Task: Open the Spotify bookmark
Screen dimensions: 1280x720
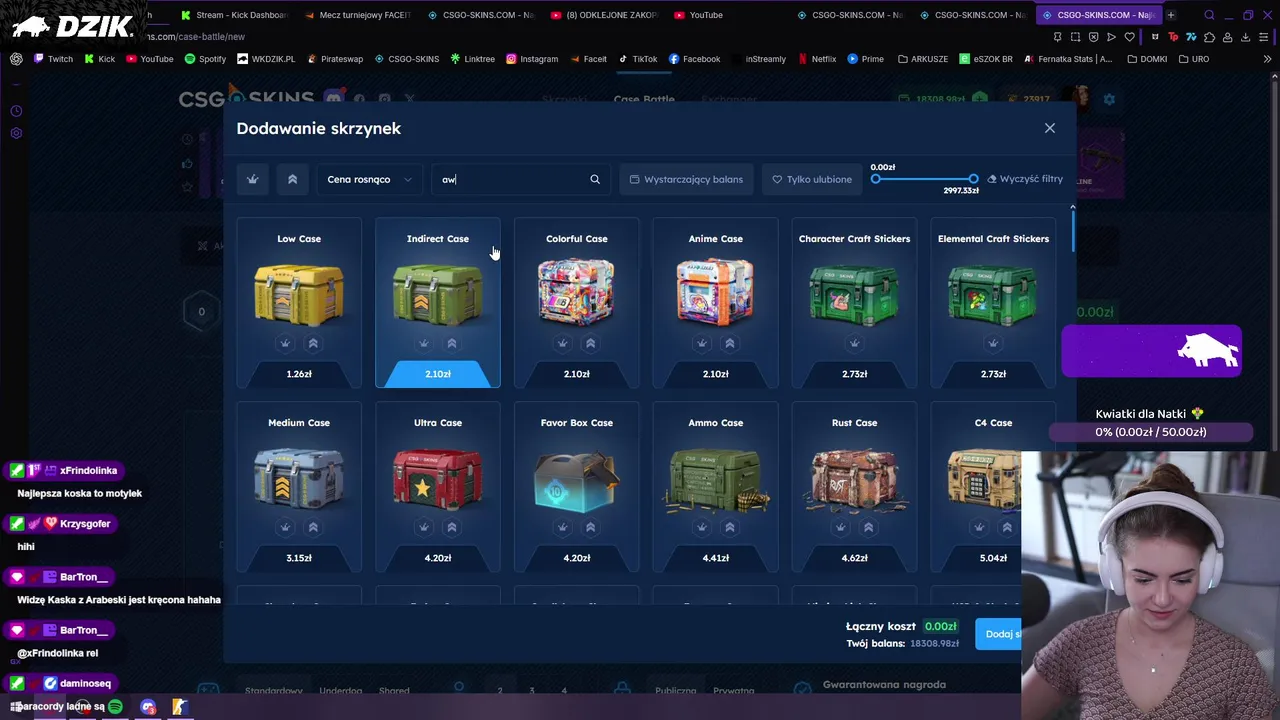Action: pos(205,59)
